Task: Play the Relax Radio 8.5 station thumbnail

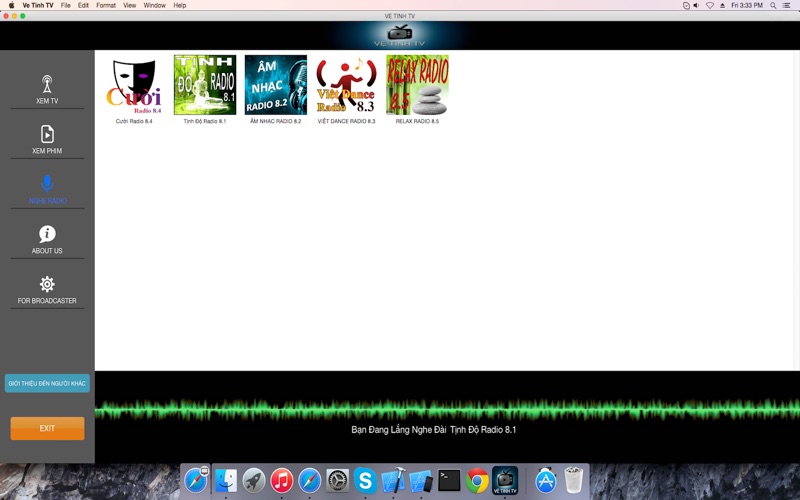Action: pyautogui.click(x=417, y=85)
